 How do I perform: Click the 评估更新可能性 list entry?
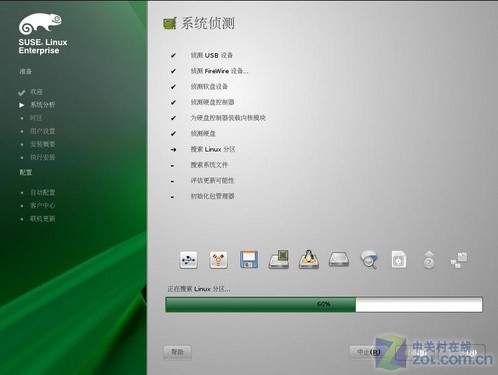click(212, 181)
